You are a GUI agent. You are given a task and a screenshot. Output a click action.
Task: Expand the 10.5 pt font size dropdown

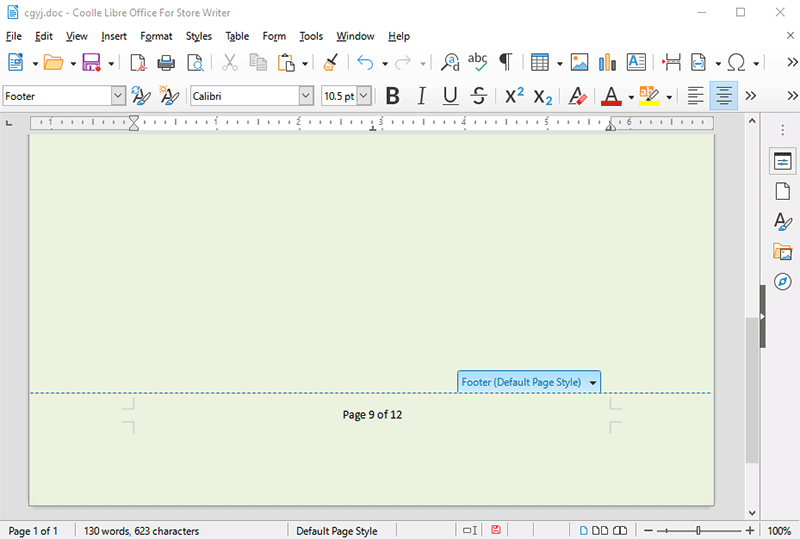click(363, 96)
